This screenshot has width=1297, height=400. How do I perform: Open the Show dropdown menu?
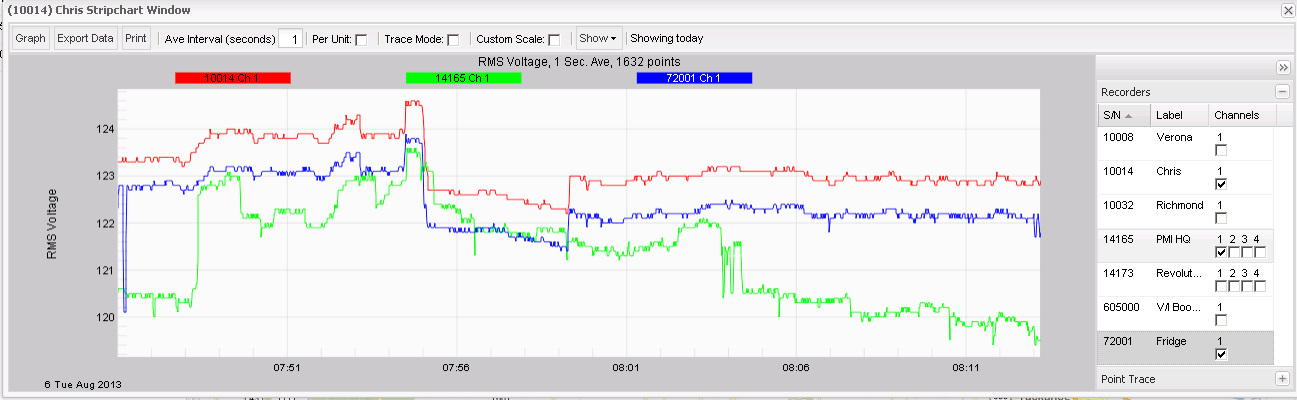tap(597, 39)
